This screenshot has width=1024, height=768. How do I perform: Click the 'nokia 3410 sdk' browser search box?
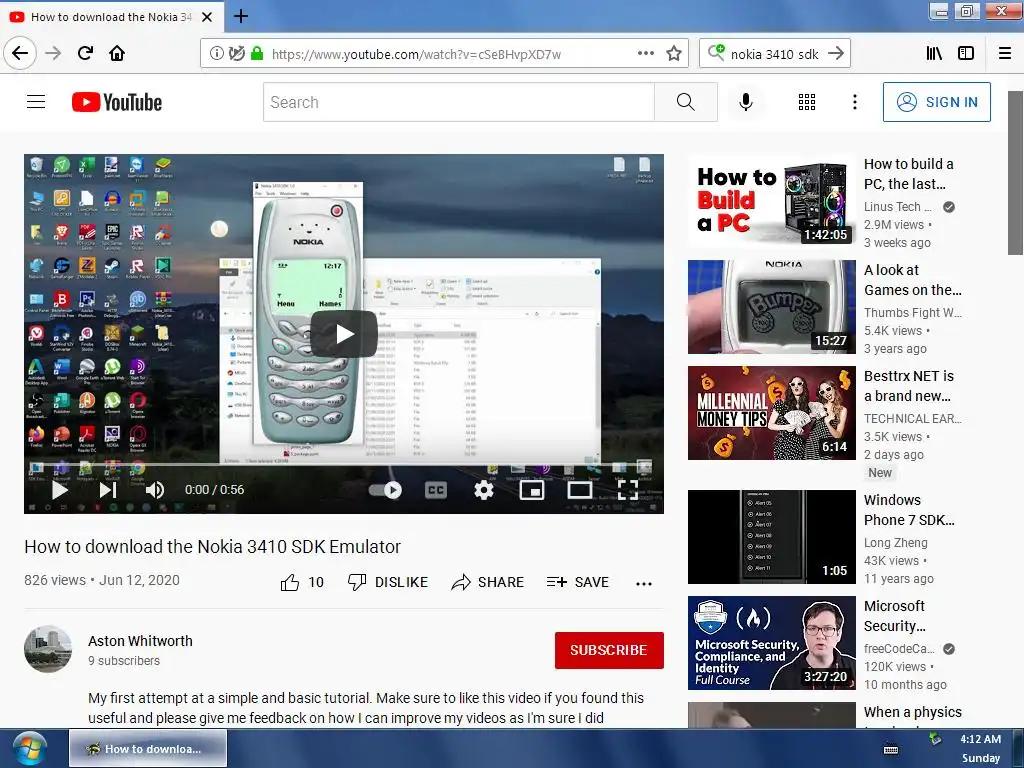[x=775, y=54]
